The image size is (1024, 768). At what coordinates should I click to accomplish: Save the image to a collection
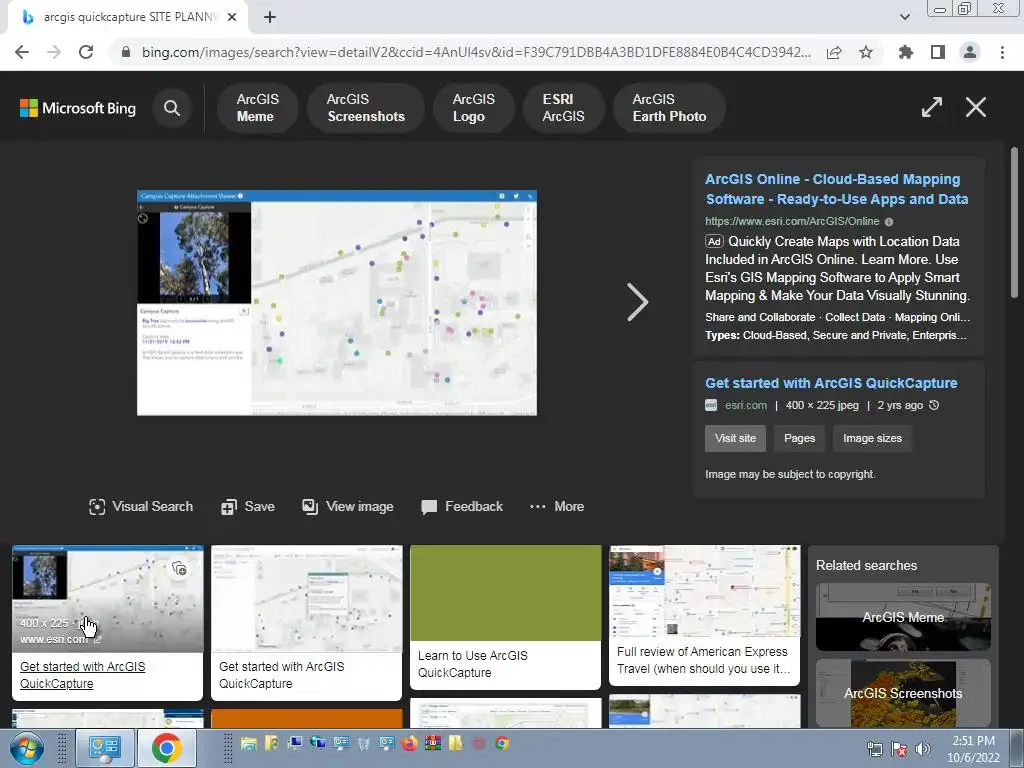(x=248, y=507)
